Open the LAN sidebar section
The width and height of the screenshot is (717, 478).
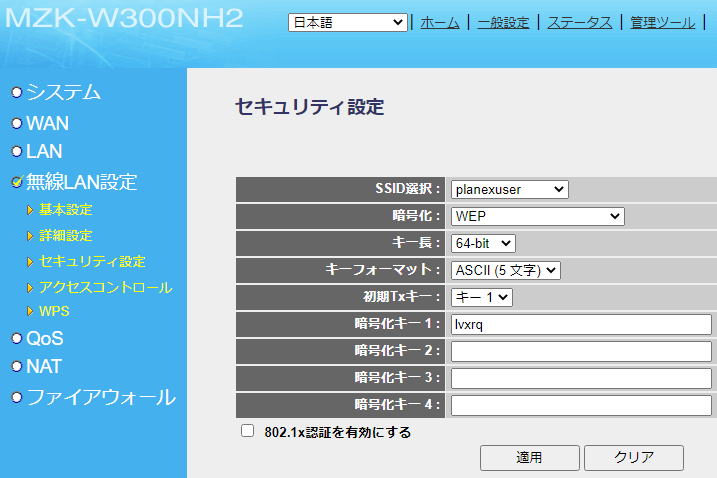[x=44, y=152]
